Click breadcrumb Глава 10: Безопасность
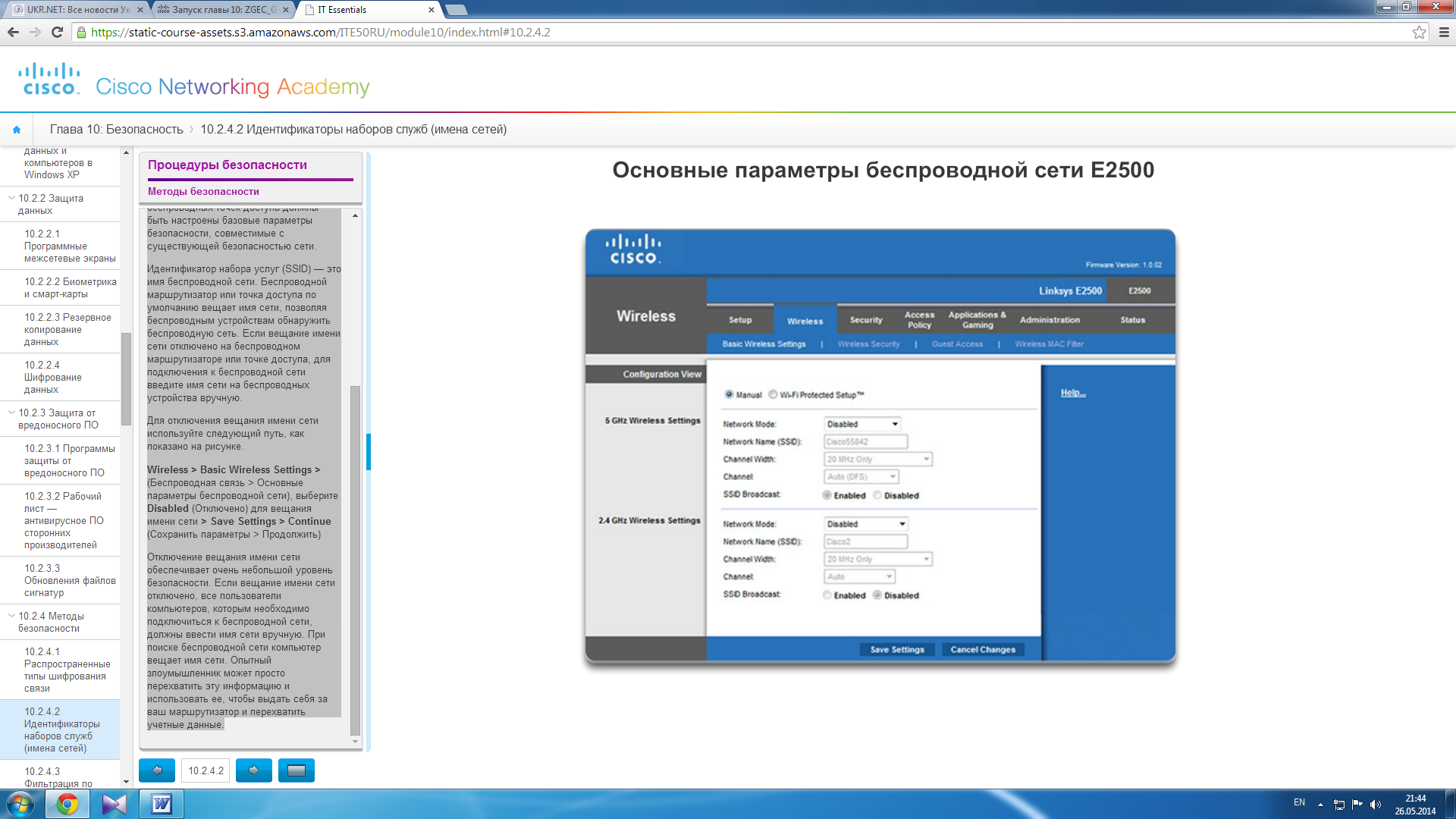Viewport: 1456px width, 819px height. [117, 130]
